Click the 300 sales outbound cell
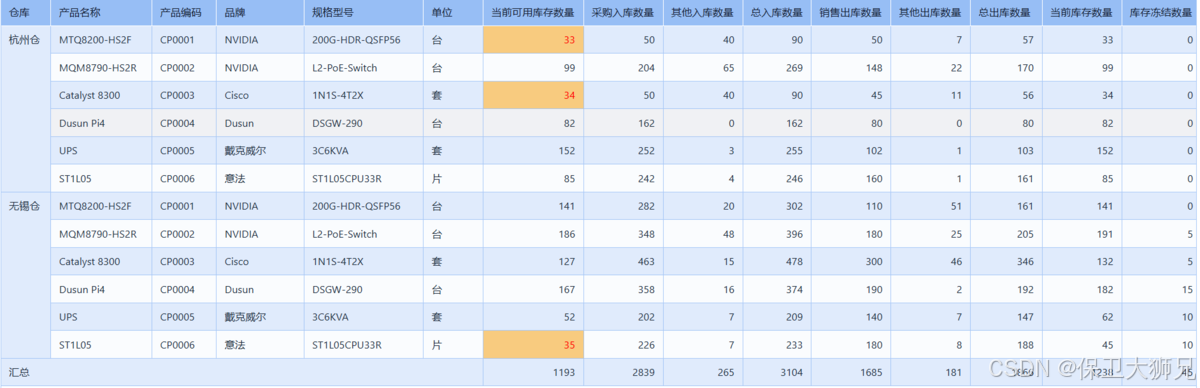Screen dimensions: 1200x388 (x=850, y=261)
